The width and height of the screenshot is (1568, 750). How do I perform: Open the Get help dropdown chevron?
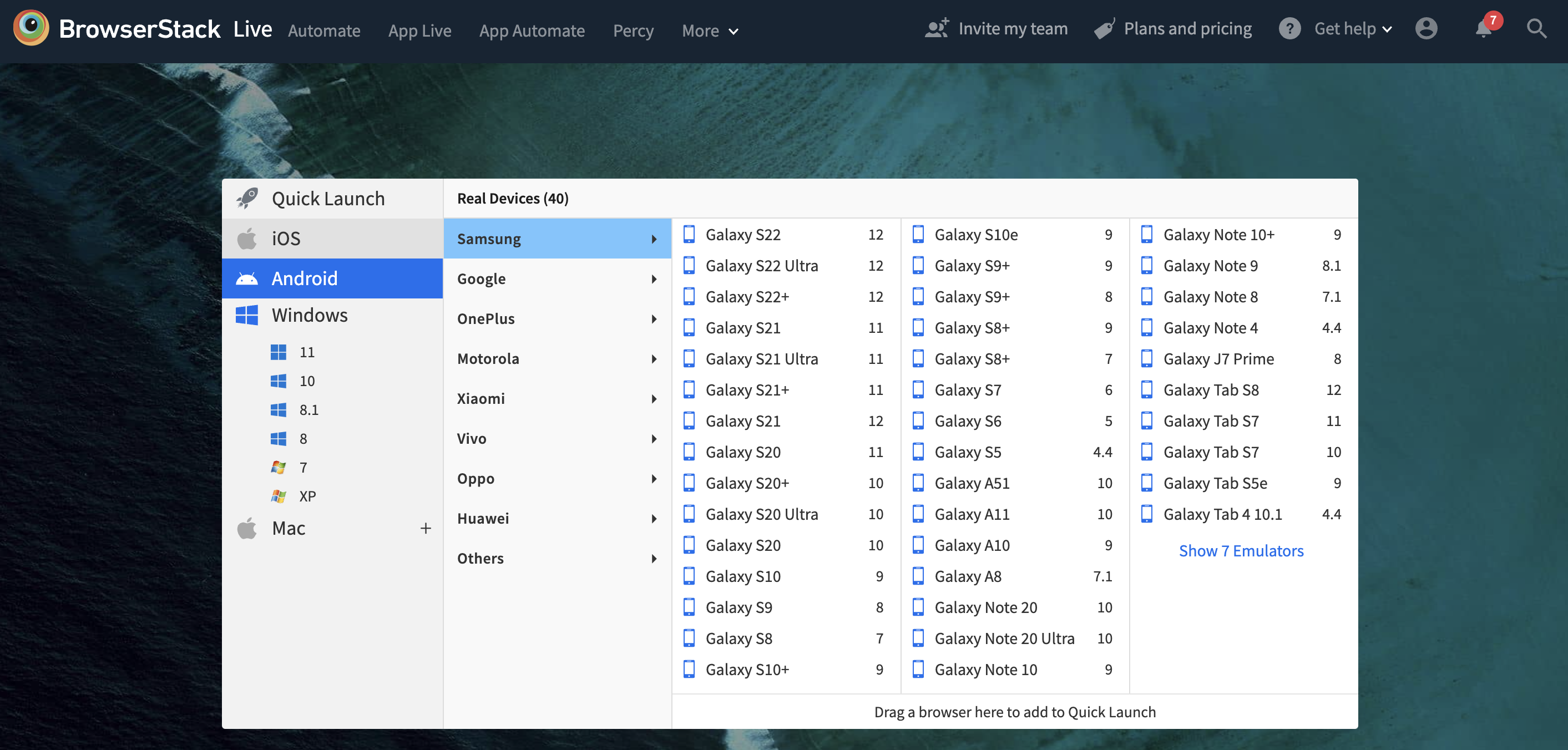[x=1388, y=29]
